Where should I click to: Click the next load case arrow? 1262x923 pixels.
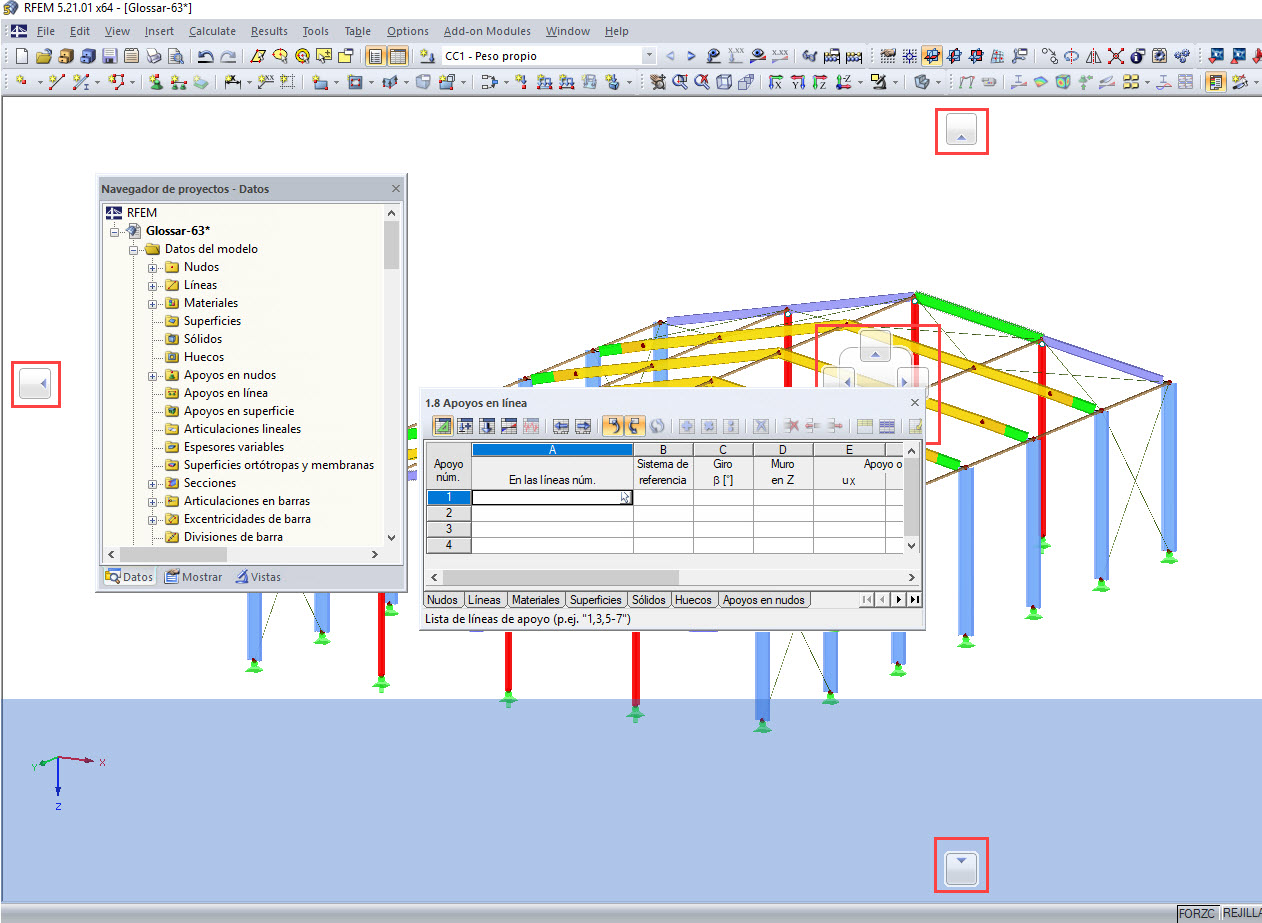point(691,56)
